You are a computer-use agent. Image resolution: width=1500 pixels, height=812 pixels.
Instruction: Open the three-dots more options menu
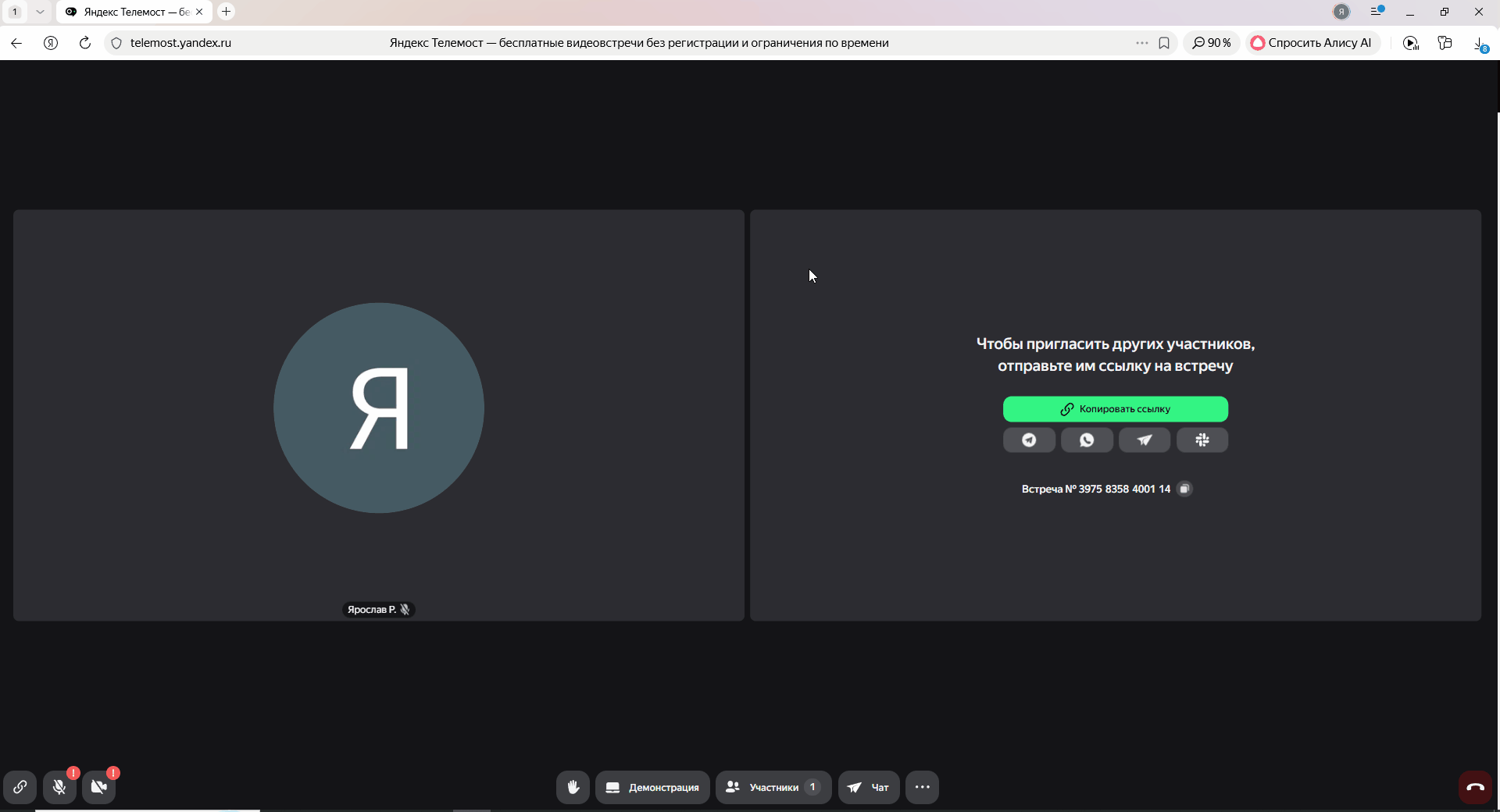pos(922,787)
